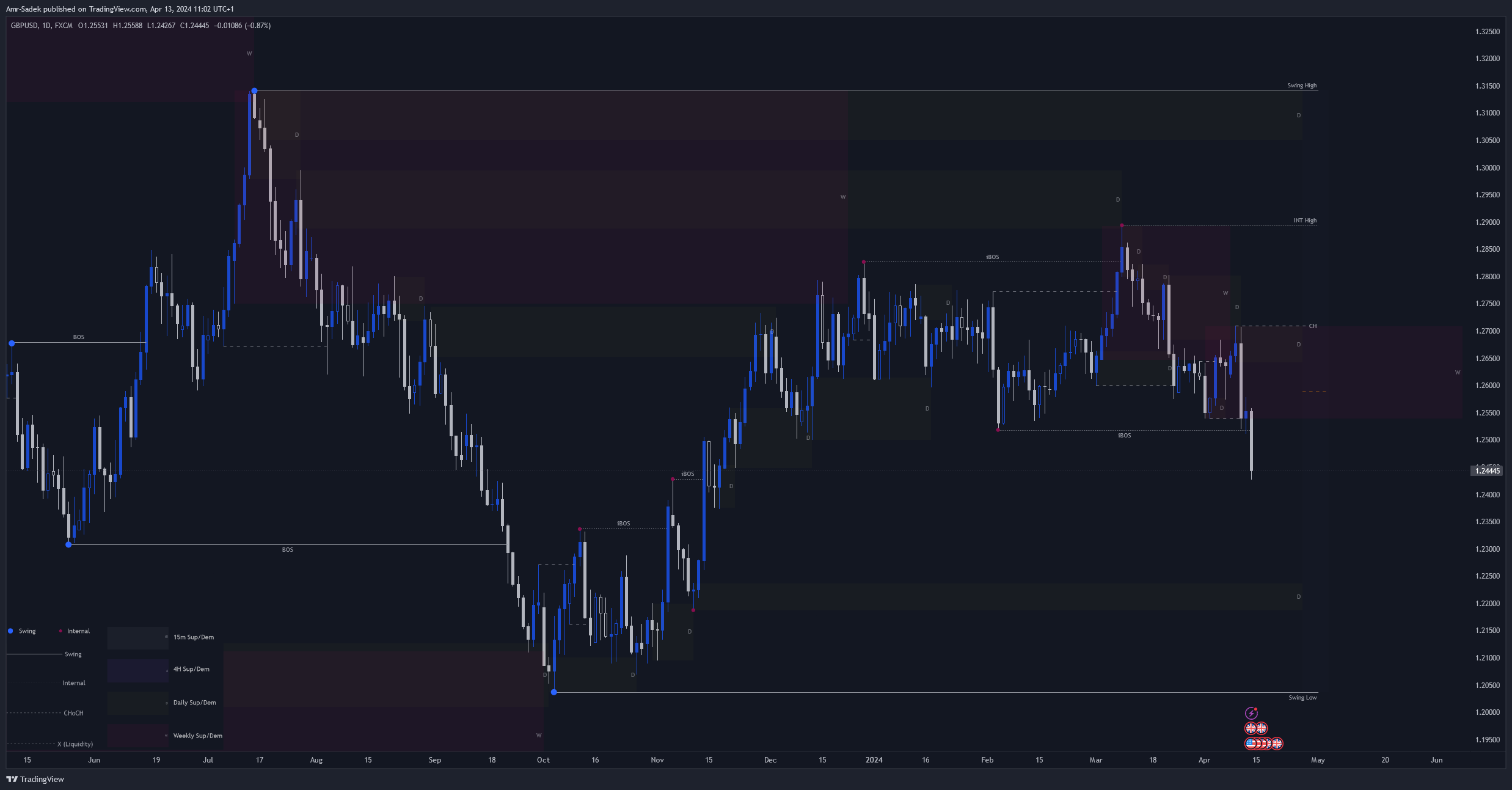Click the 1.30000 price axis label
Image resolution: width=1512 pixels, height=790 pixels.
point(1487,168)
